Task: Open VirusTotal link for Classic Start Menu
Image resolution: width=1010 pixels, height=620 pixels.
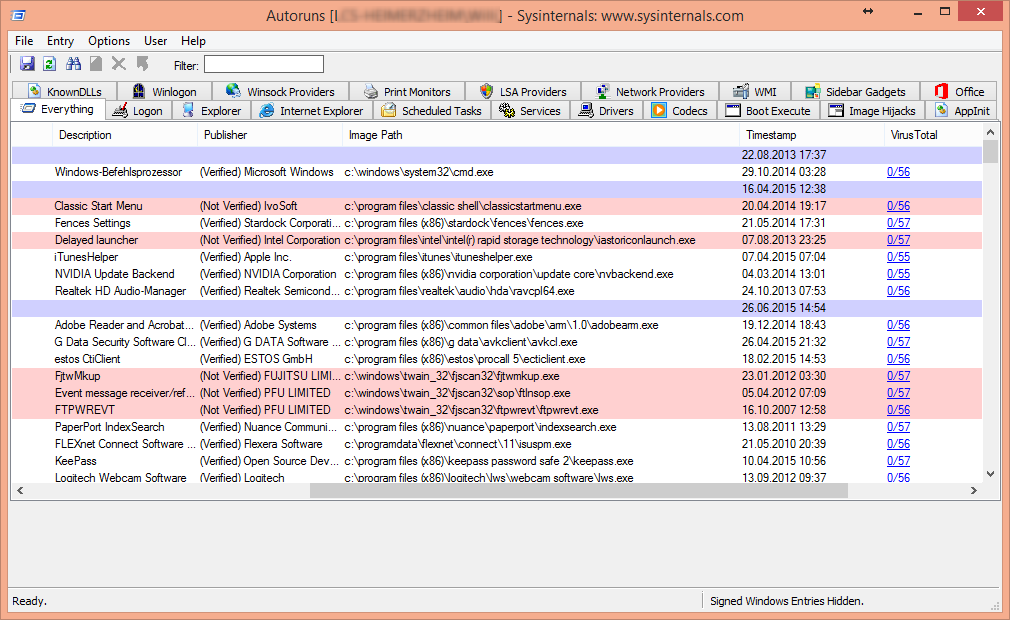Action: (x=898, y=206)
